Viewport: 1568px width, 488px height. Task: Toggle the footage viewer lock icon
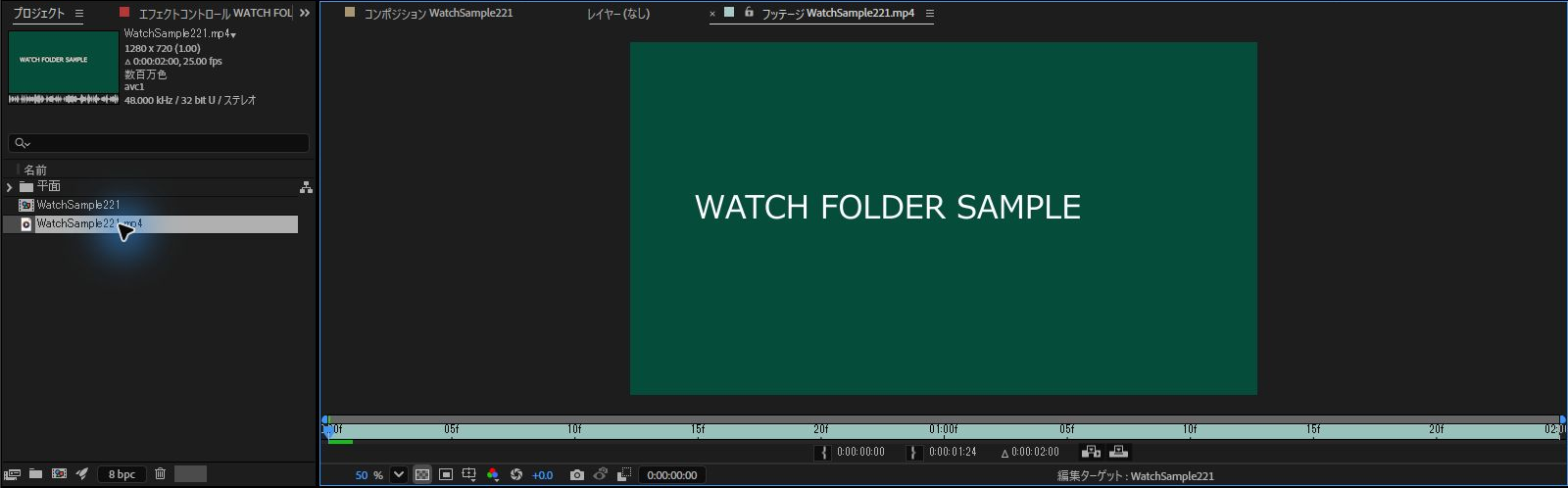coord(749,13)
